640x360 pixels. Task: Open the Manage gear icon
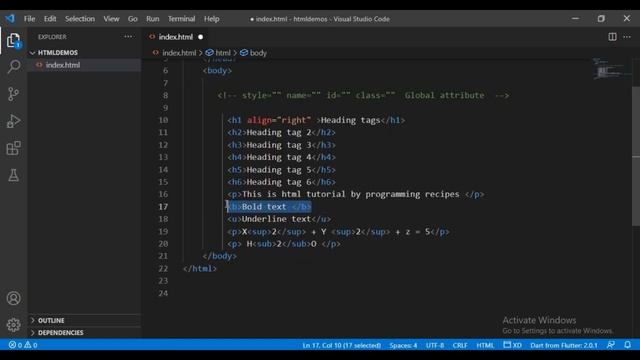(13, 325)
